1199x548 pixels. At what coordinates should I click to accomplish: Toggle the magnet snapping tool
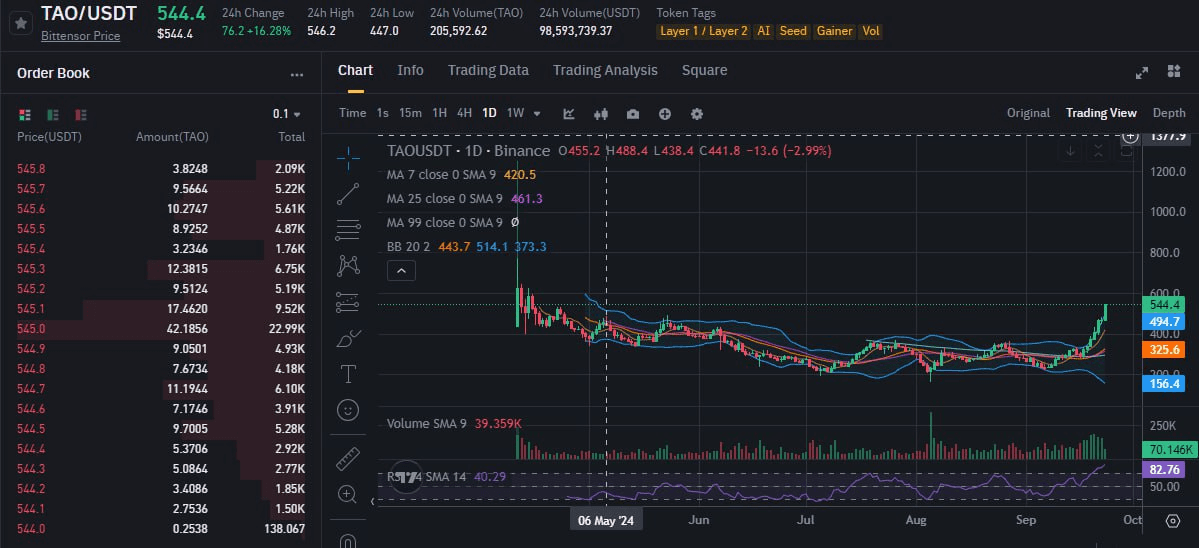(x=348, y=540)
